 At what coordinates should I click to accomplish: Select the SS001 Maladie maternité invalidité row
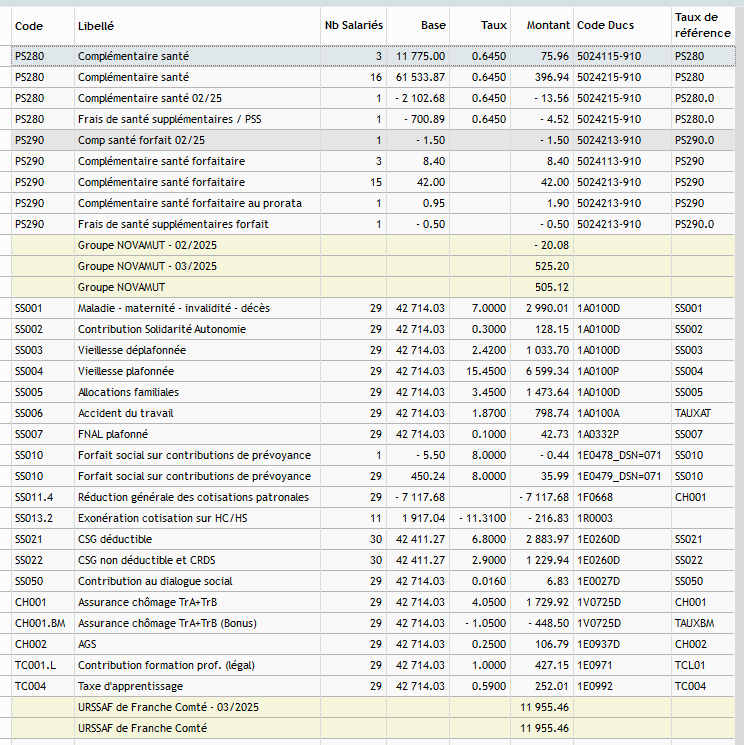coord(373,308)
